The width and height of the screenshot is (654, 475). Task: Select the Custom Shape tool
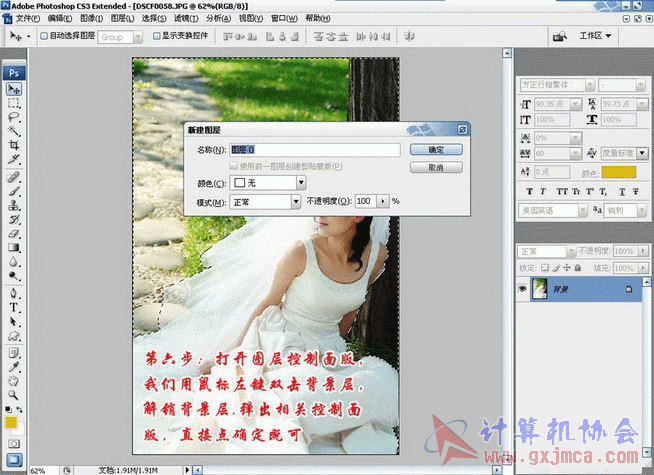point(14,336)
